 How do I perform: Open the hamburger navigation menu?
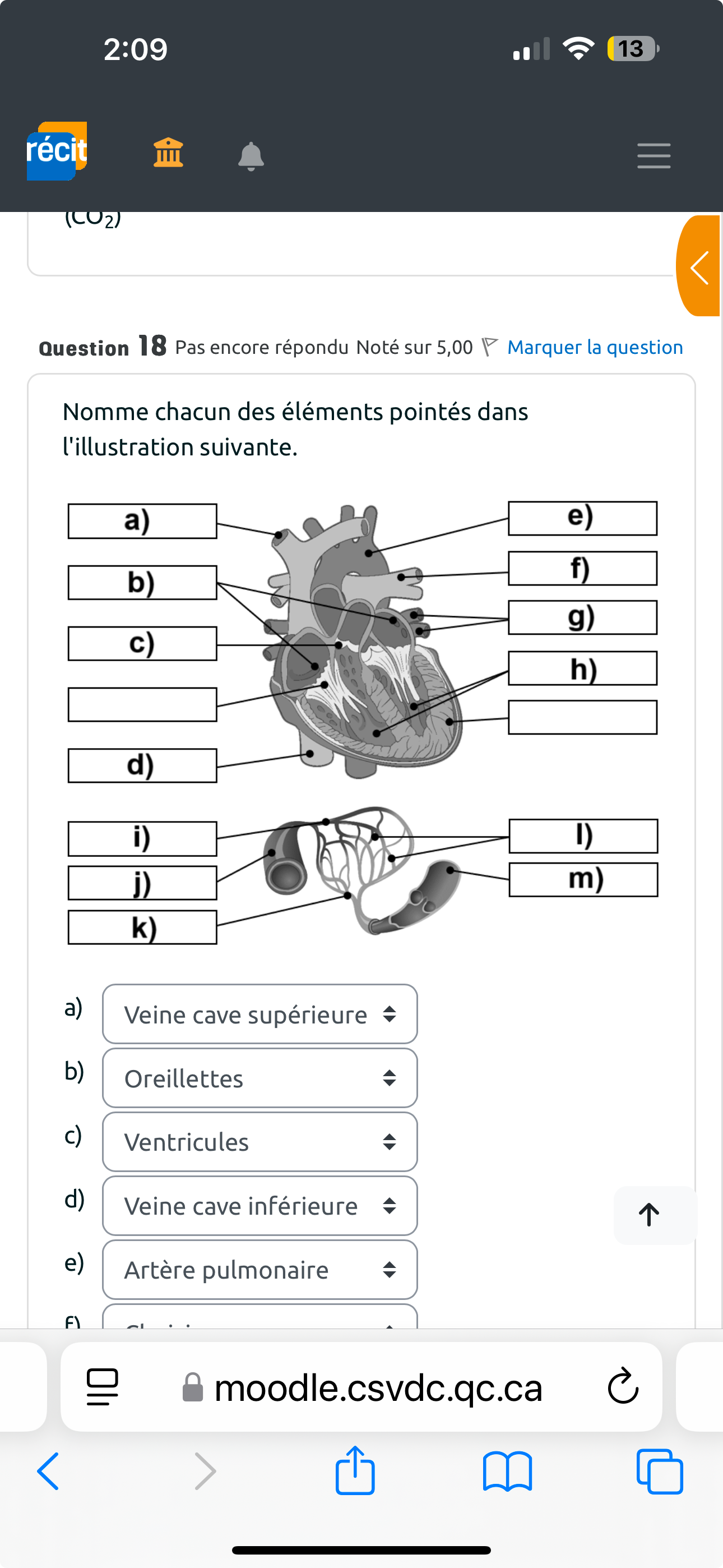tap(654, 156)
